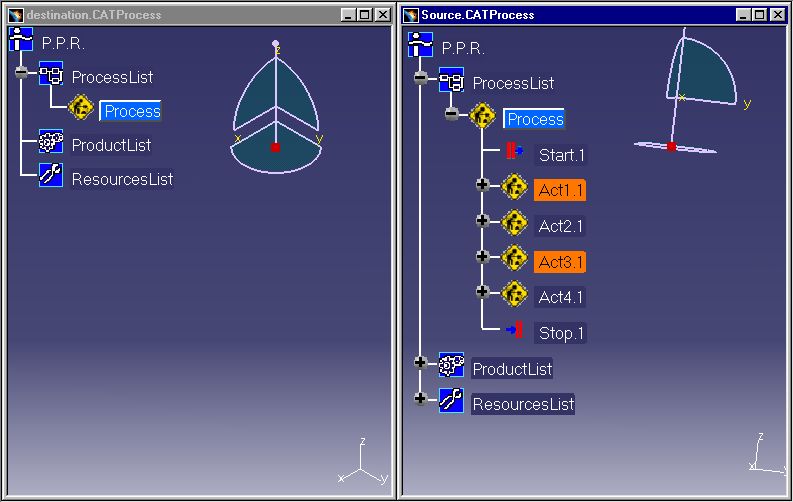
Task: Click the red compass origin in destination window
Action: tap(275, 147)
